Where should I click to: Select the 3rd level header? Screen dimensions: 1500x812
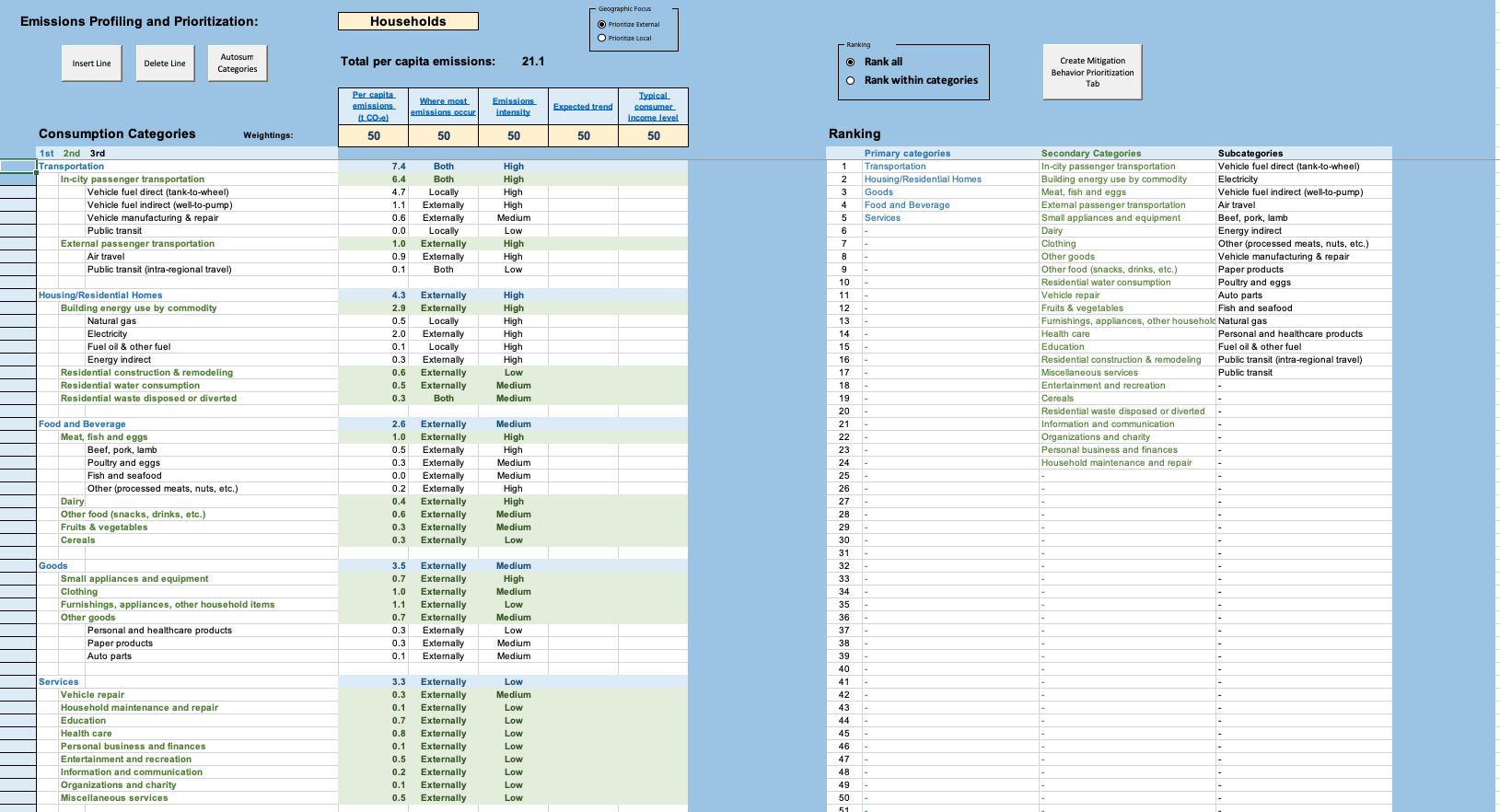[x=98, y=154]
